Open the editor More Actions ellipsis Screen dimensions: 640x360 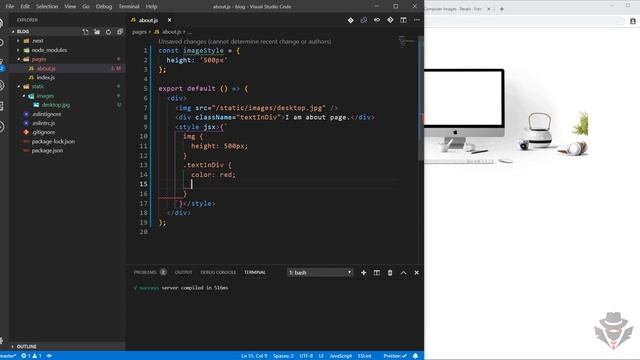[x=416, y=20]
